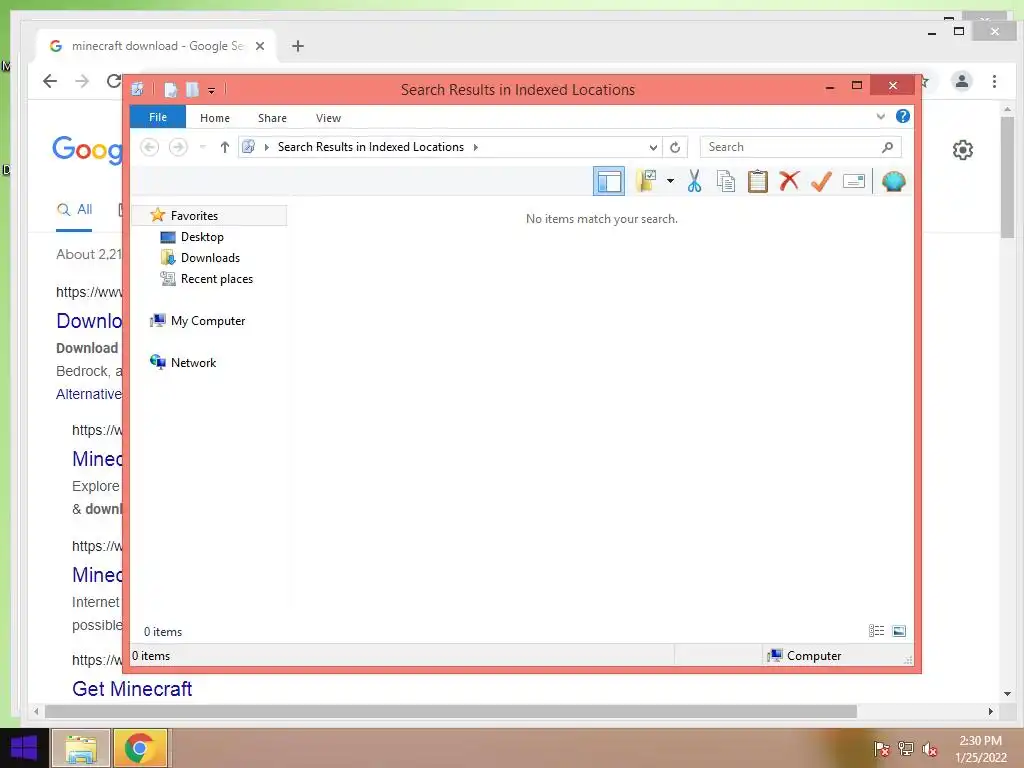Open dropdown arrow next to folder options icon
The image size is (1024, 768).
[670, 181]
